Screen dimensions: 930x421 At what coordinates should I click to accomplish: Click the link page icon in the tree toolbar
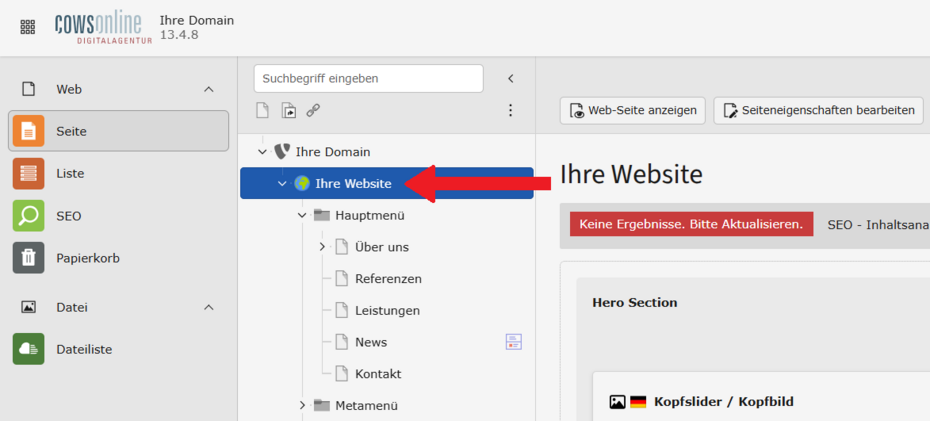coord(313,111)
